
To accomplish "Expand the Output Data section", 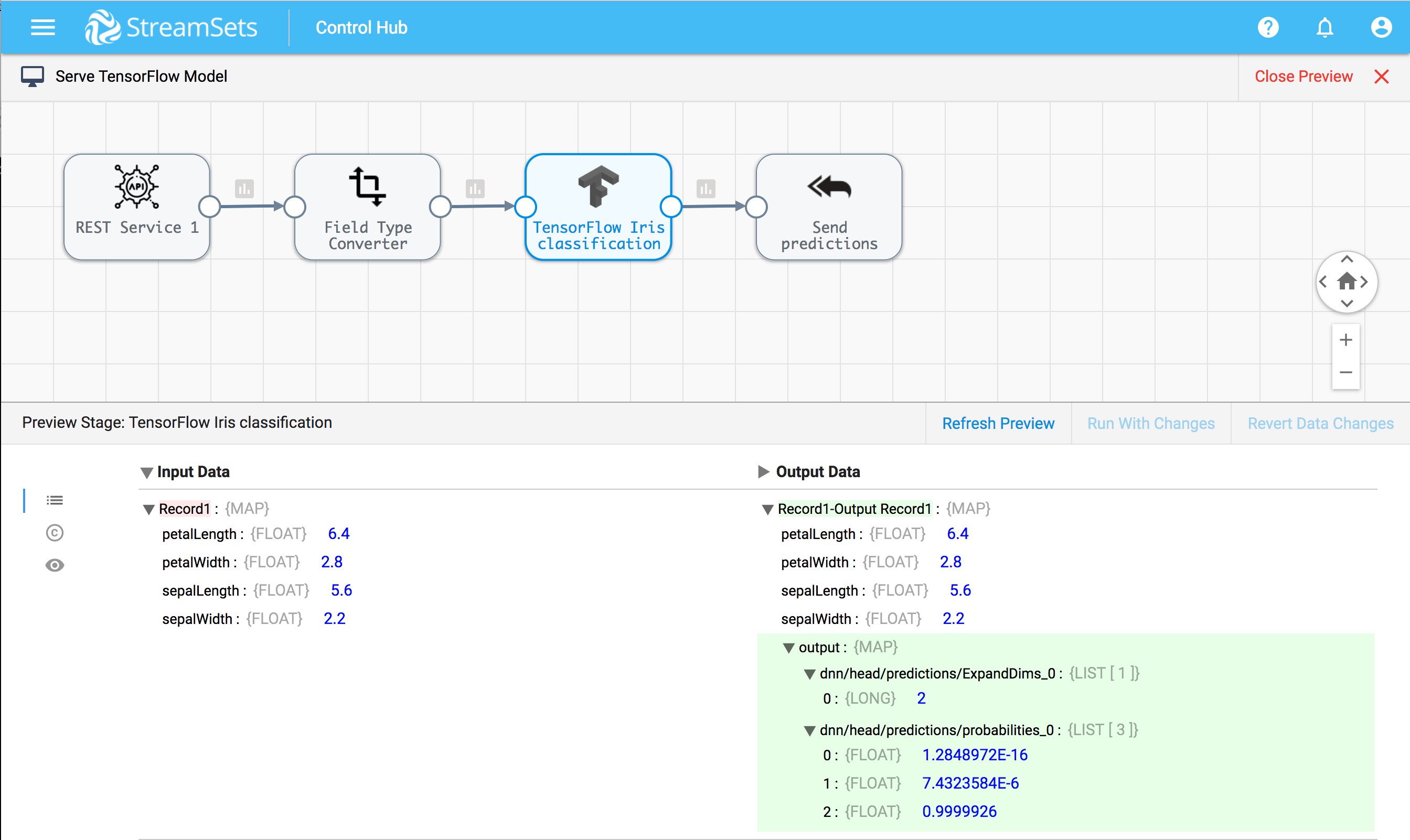I will tap(763, 471).
